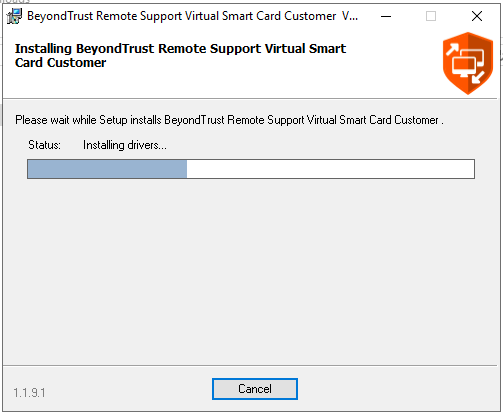Click the installer package icon in title bar
Viewport: 503px width, 414px height.
[x=14, y=16]
